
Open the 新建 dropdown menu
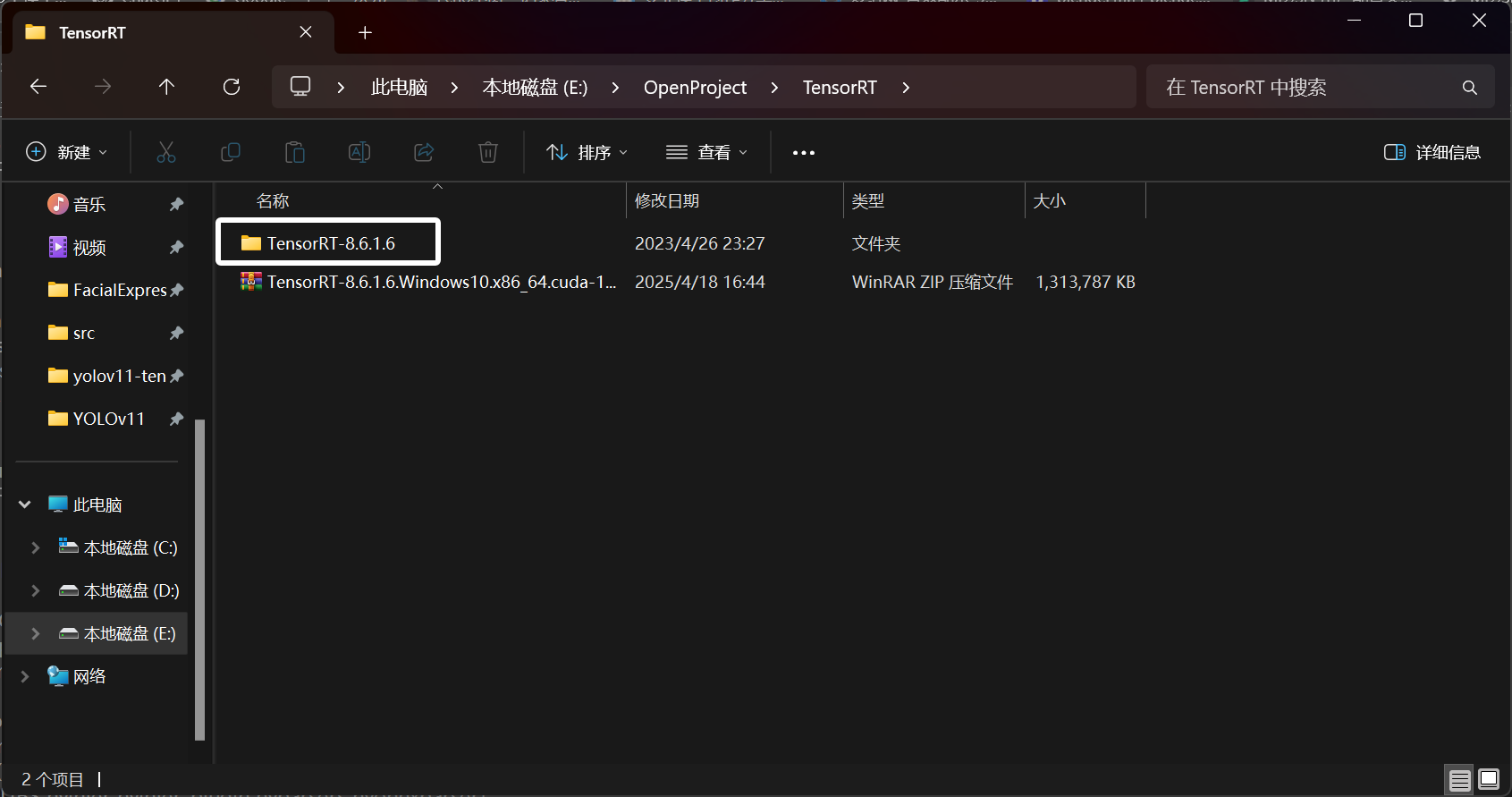[x=67, y=152]
